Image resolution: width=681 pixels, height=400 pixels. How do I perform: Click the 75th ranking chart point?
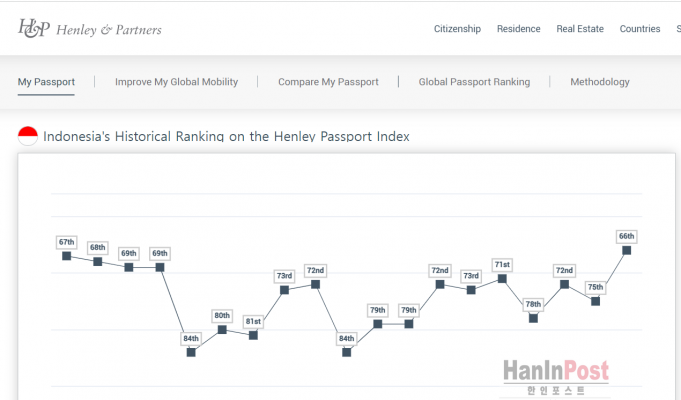[595, 300]
